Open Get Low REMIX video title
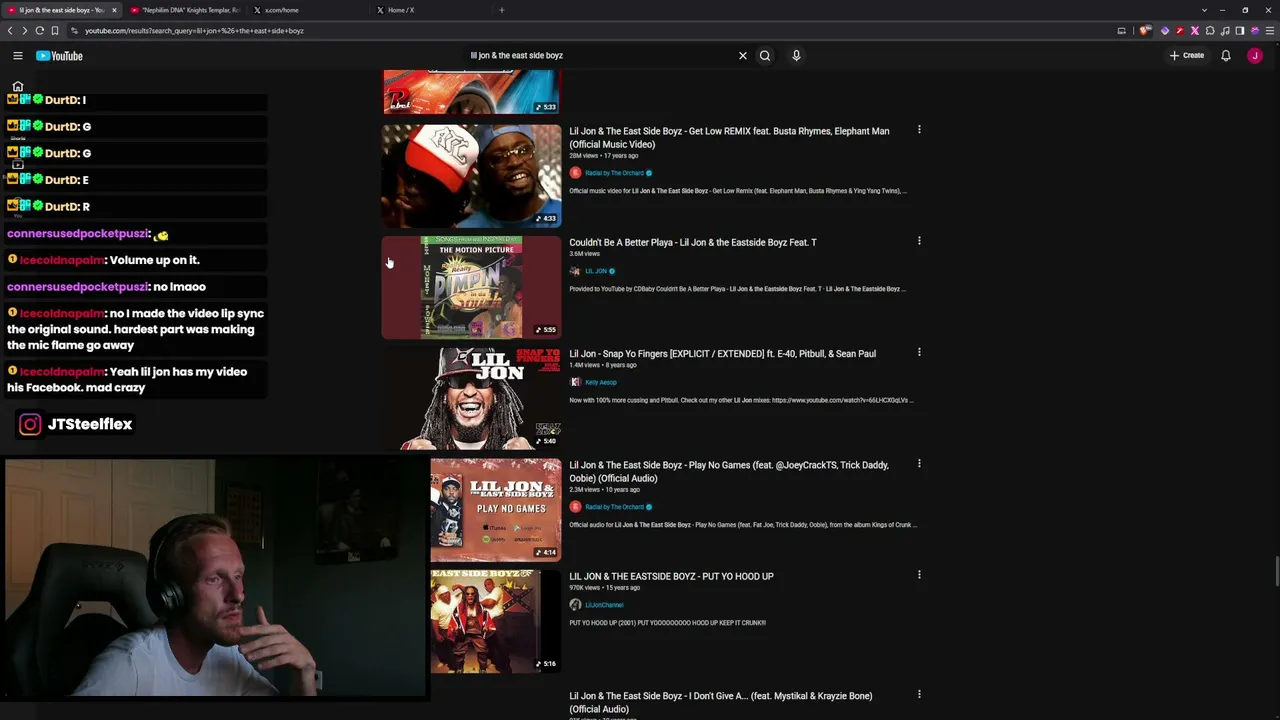Viewport: 1280px width, 720px height. point(729,138)
